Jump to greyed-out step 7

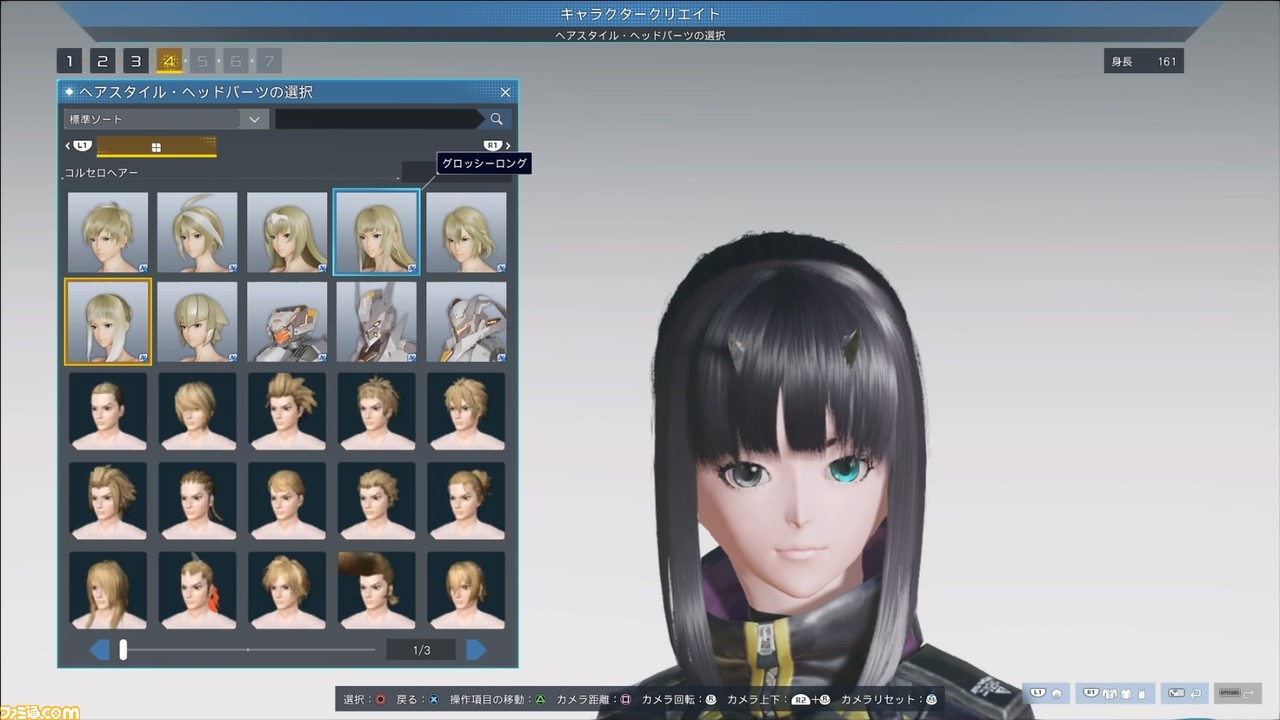[x=269, y=61]
